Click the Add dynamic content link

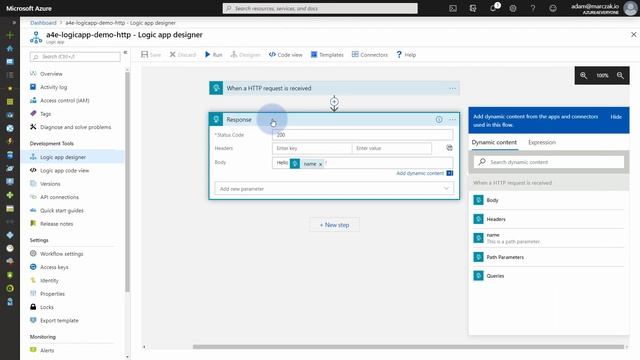click(x=420, y=173)
